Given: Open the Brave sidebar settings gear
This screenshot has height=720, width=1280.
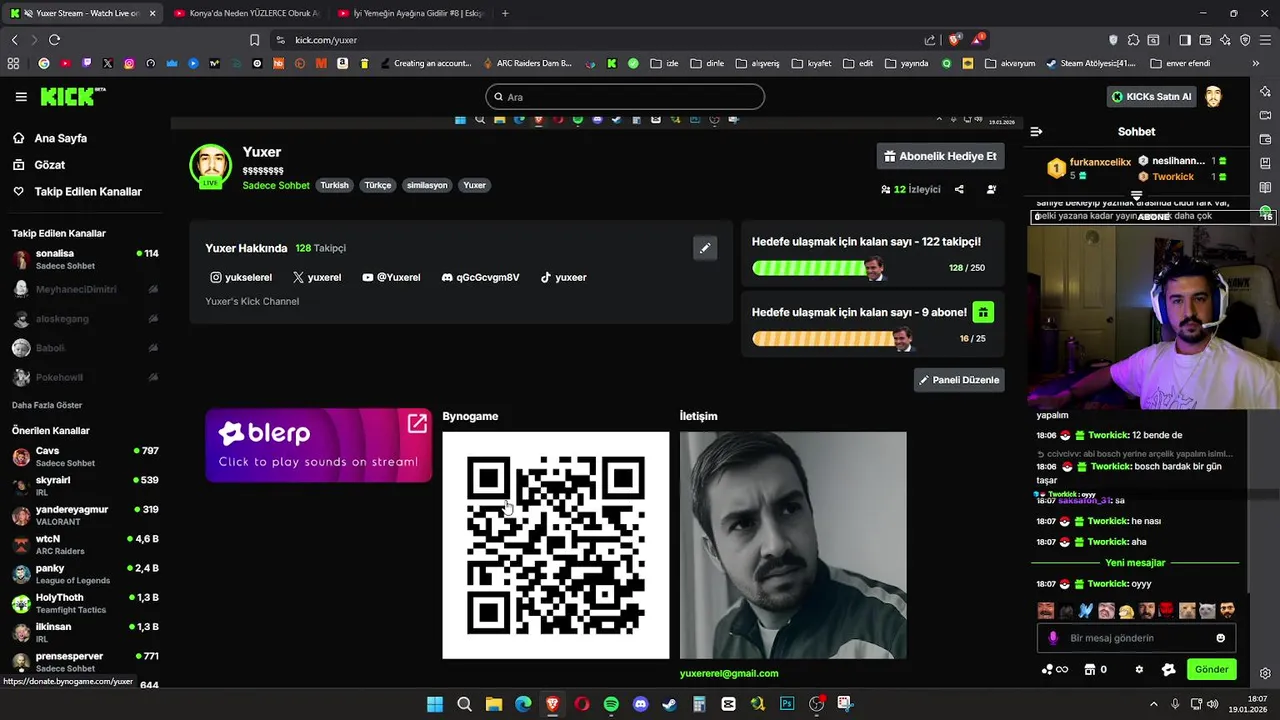Looking at the screenshot, I should 1265,673.
